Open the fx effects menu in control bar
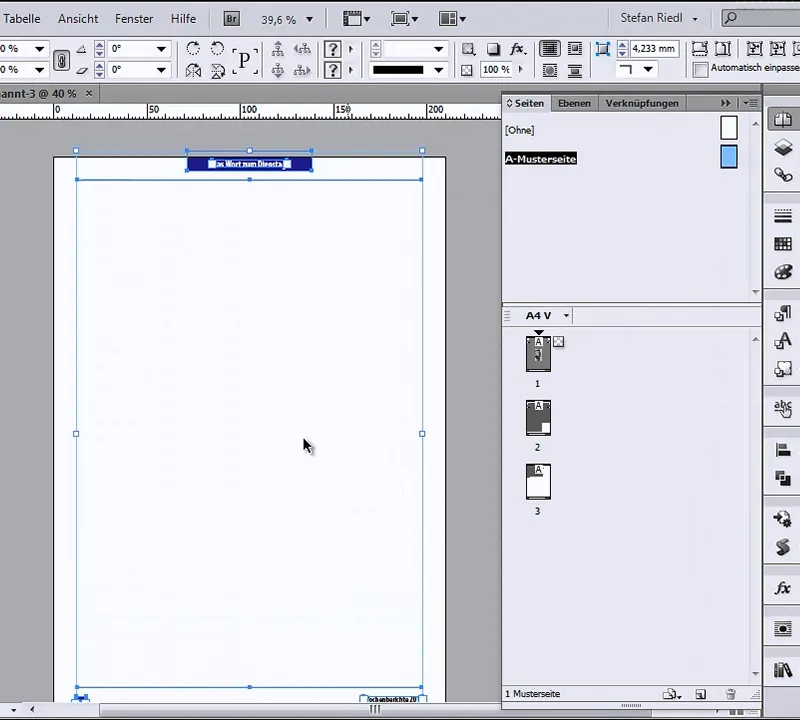The image size is (800, 720). pos(517,48)
